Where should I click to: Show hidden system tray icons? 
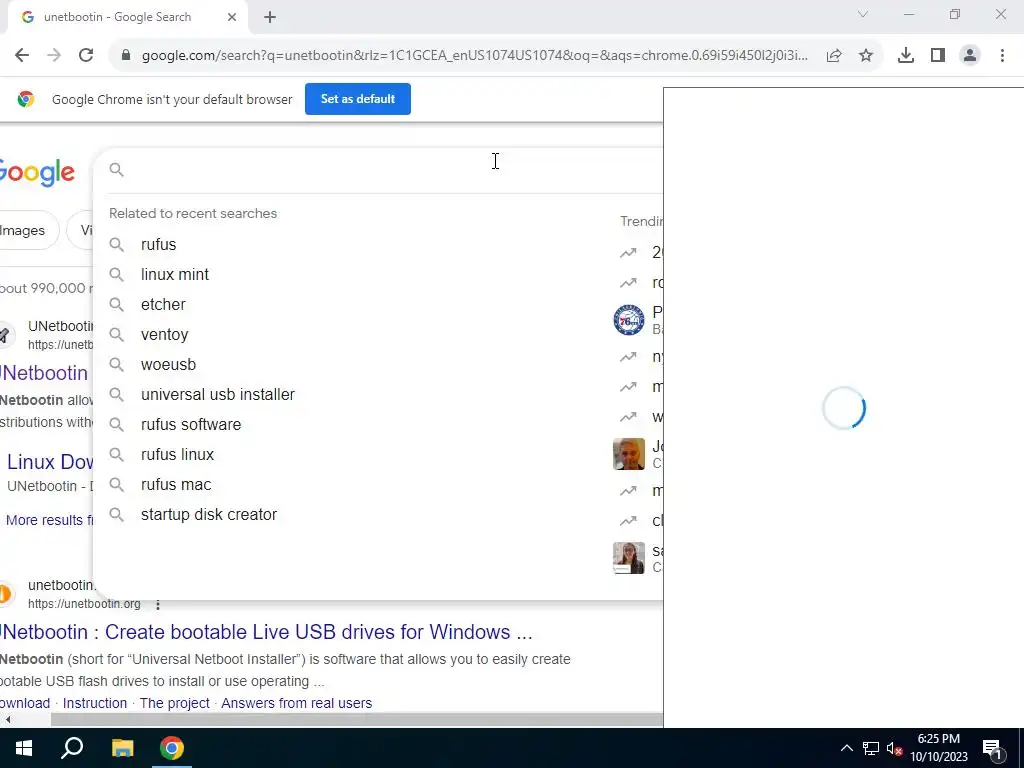click(846, 748)
